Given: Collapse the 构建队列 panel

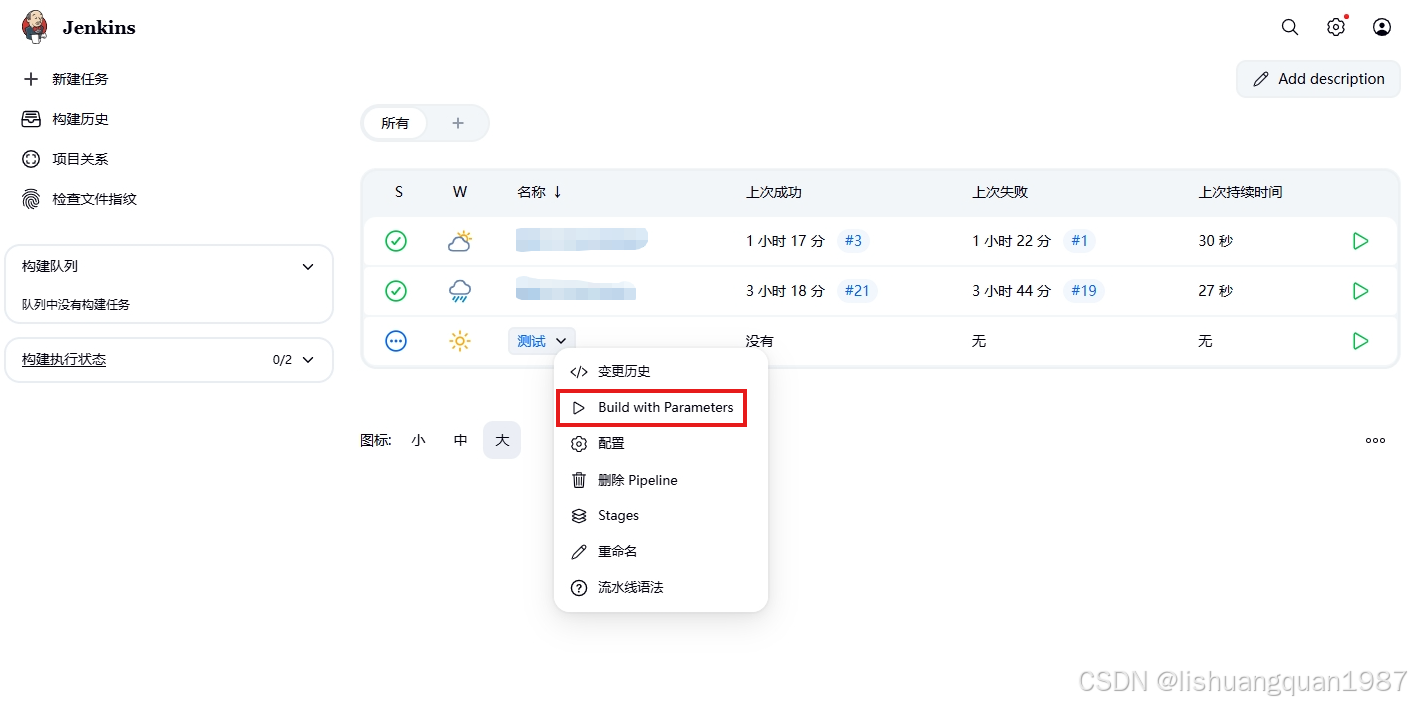Looking at the screenshot, I should (308, 267).
